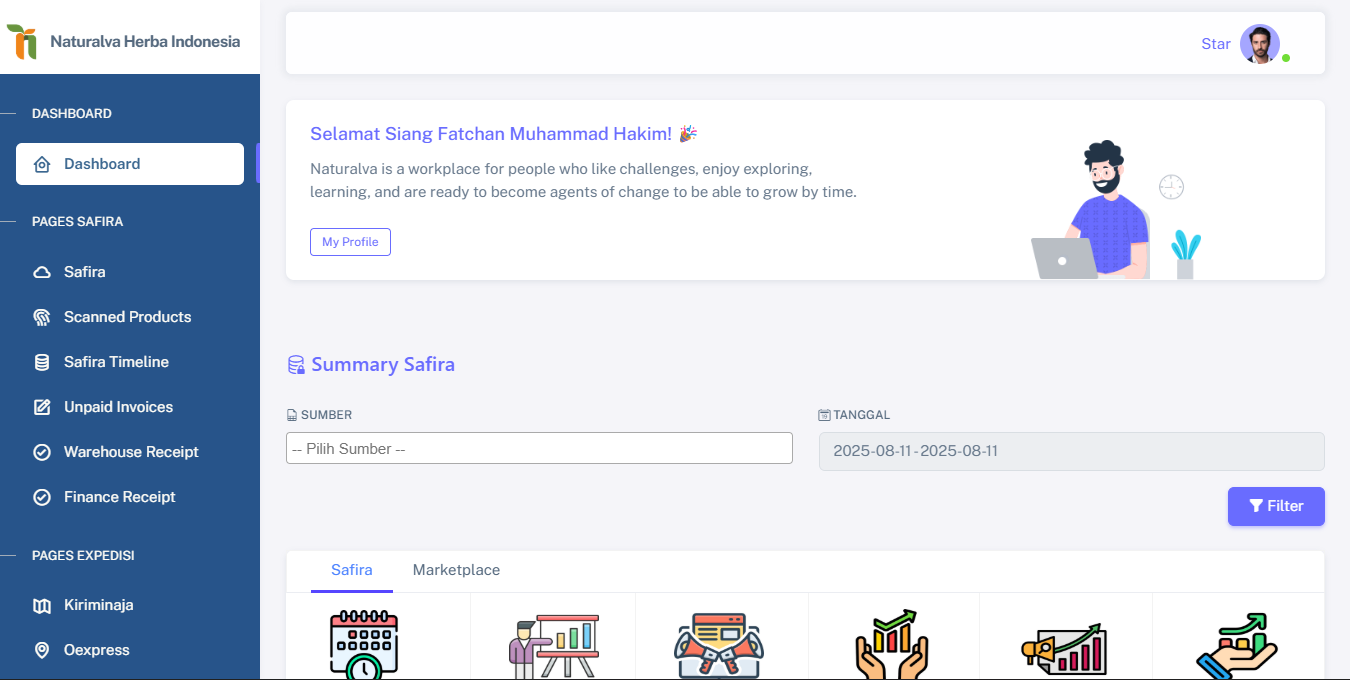Click the megaphone with rising chart icon

coord(1062,650)
